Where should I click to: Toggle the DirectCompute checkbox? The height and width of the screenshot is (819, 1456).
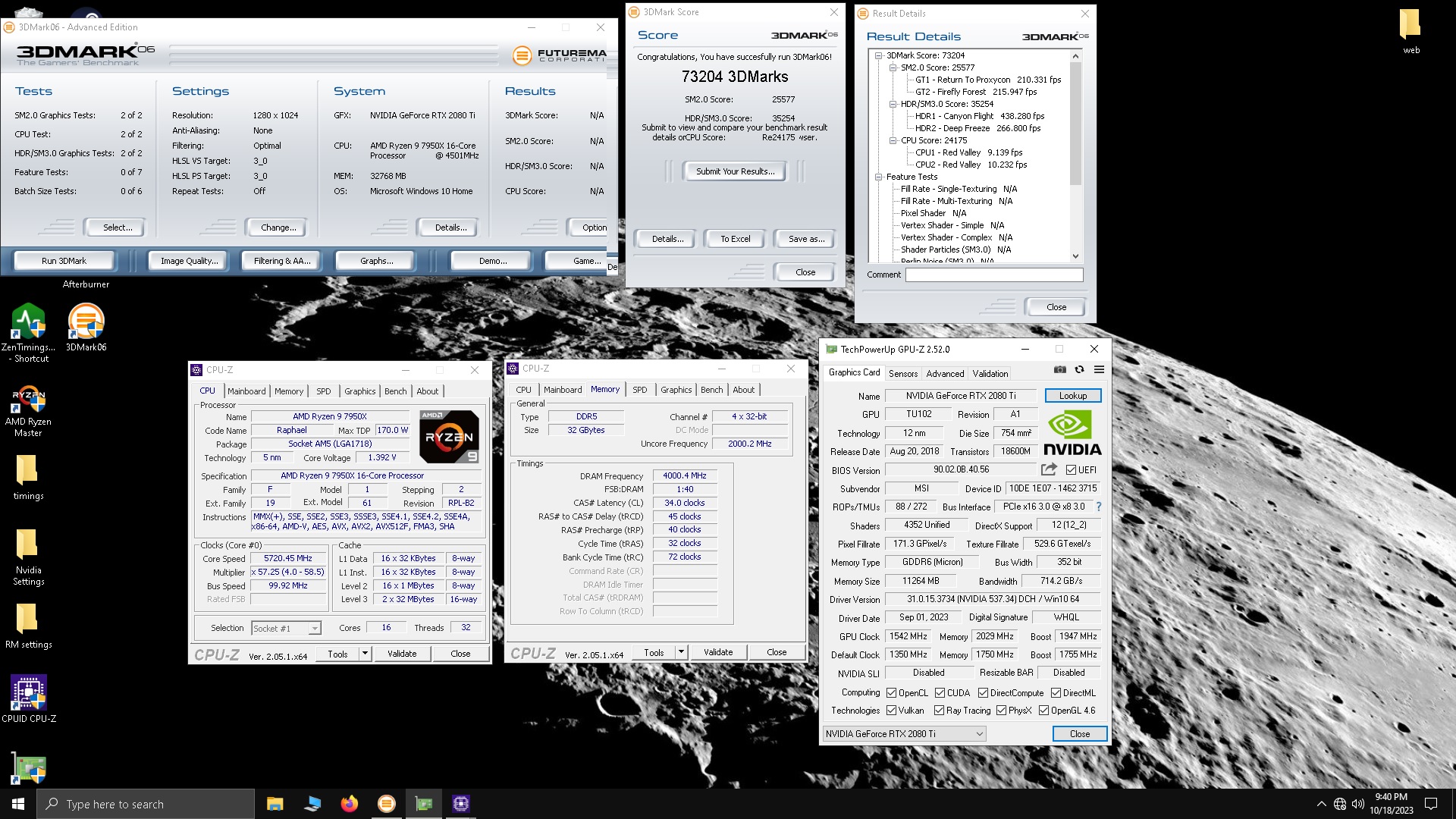point(983,693)
